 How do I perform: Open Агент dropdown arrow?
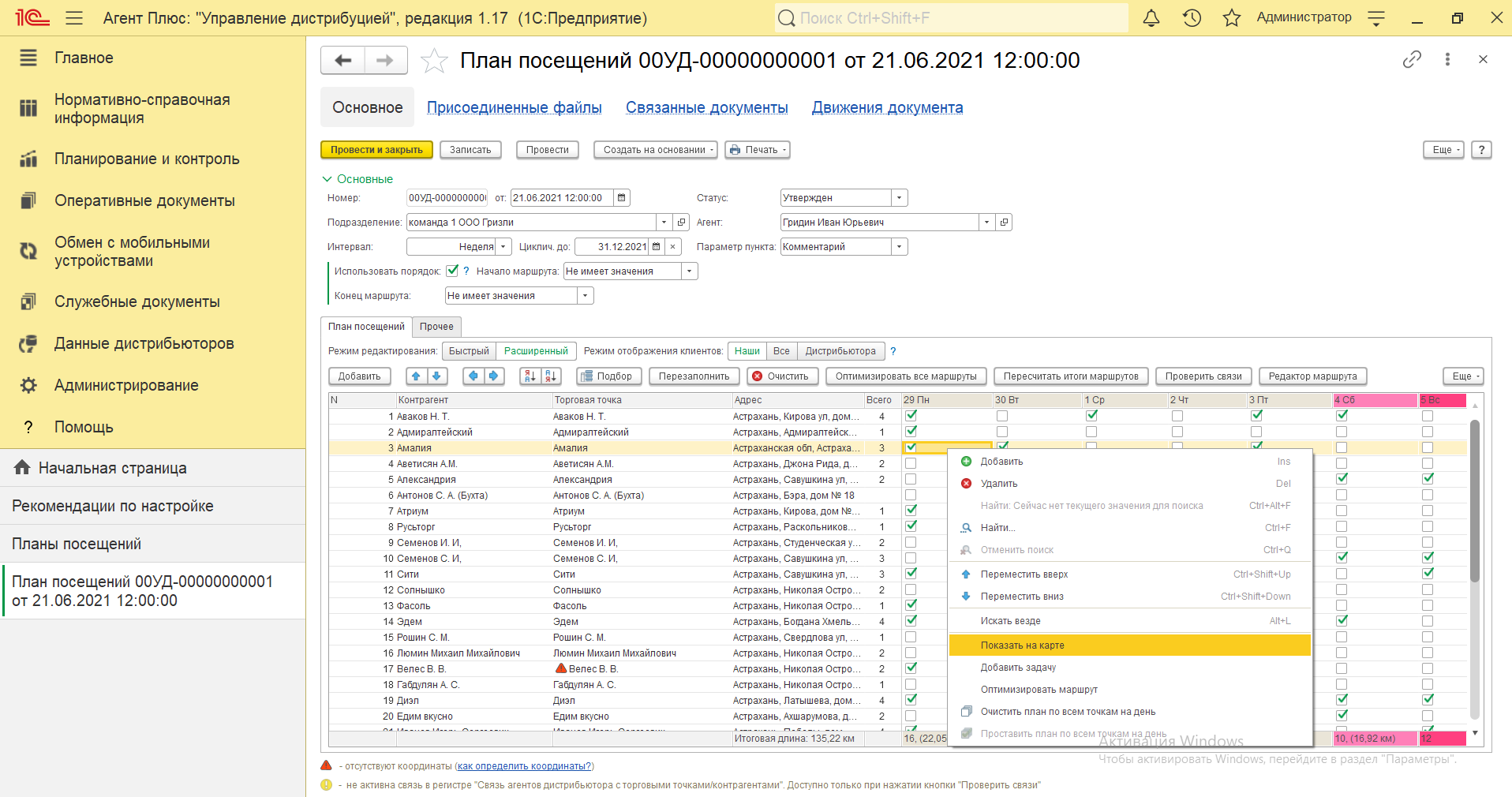point(986,223)
